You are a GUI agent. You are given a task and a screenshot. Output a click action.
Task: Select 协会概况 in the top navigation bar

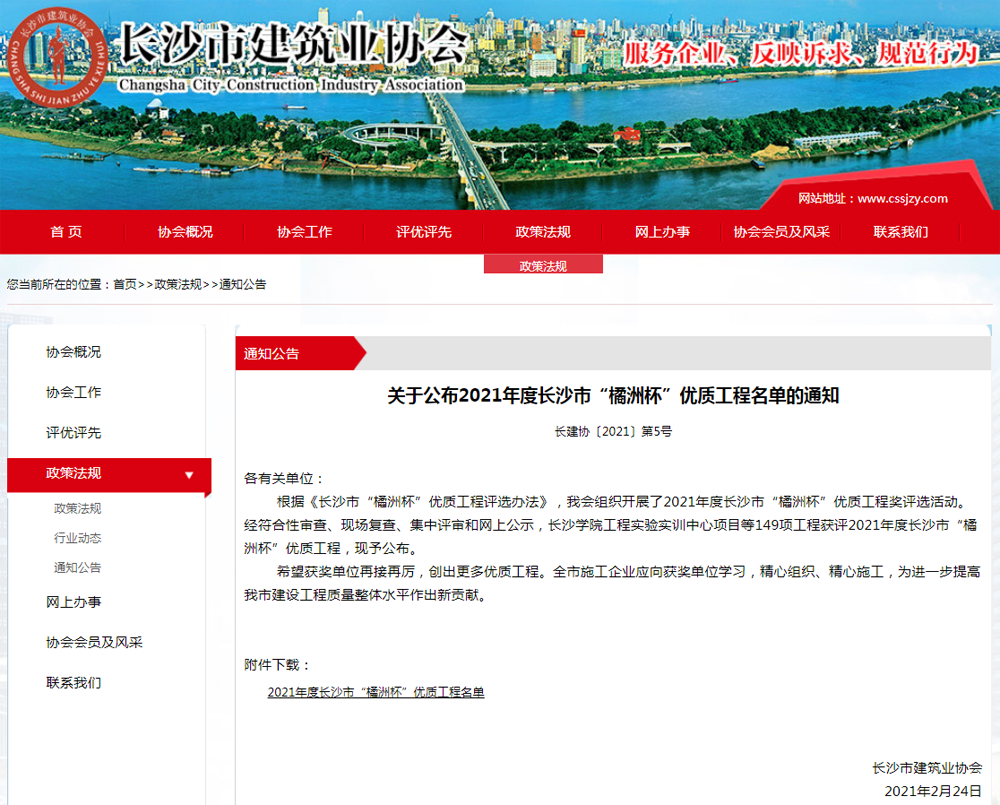click(185, 232)
